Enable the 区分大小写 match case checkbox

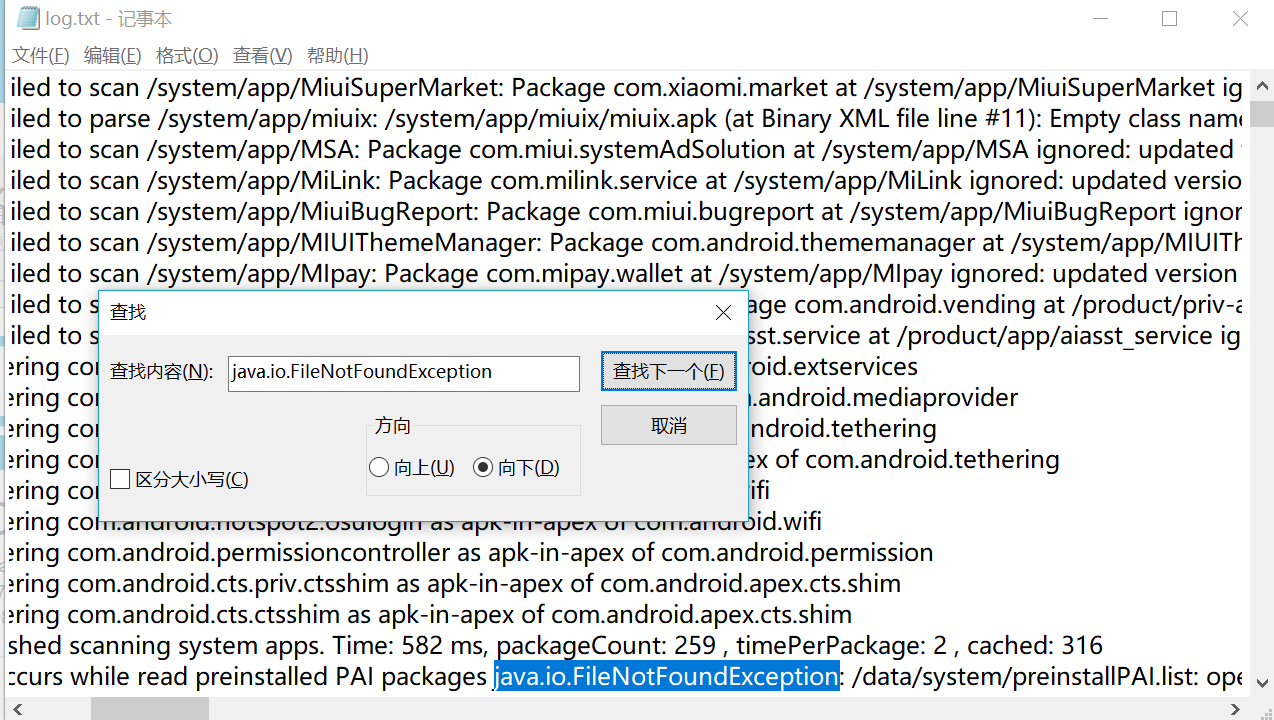click(120, 480)
